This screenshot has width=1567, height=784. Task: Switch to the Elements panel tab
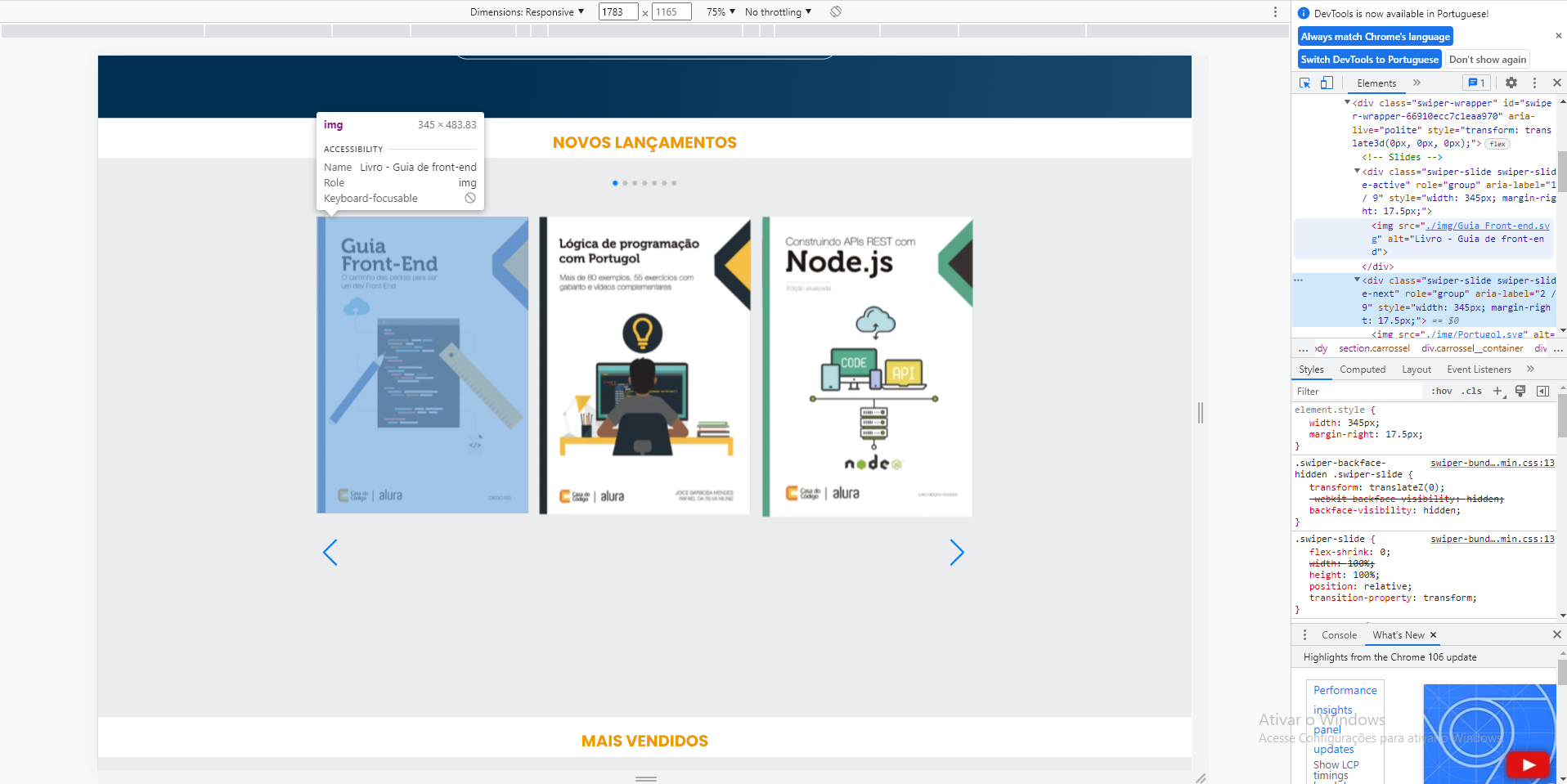point(1376,83)
